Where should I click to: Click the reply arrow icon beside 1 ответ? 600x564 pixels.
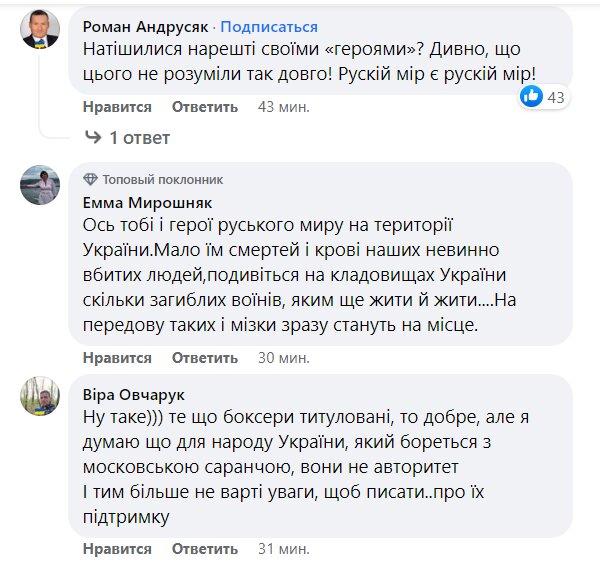[92, 137]
